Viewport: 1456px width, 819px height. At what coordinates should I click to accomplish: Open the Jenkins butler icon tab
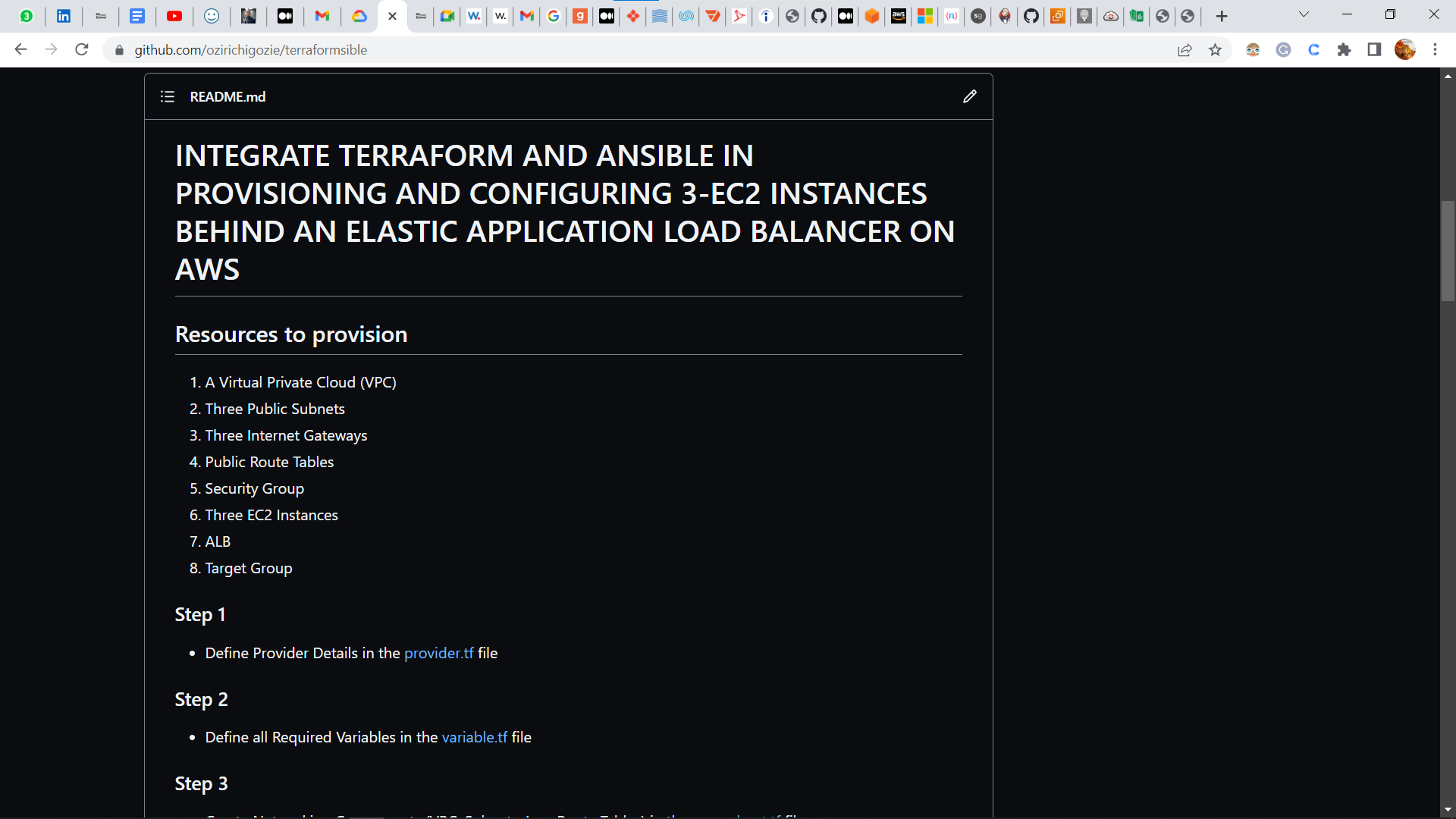click(1005, 16)
